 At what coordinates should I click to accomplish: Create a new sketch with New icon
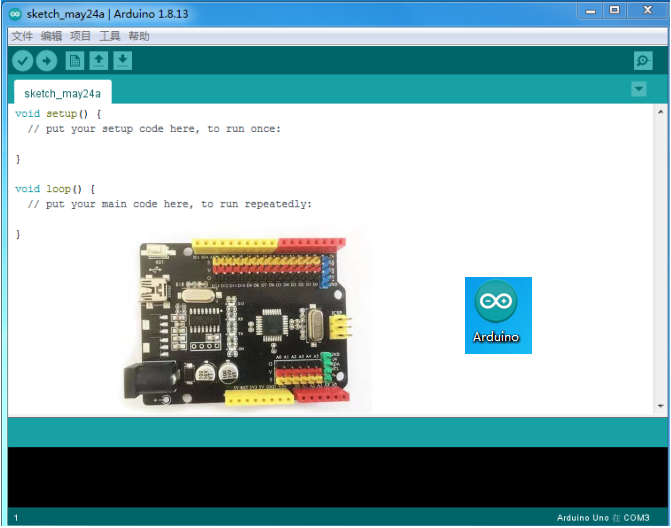pos(75,61)
